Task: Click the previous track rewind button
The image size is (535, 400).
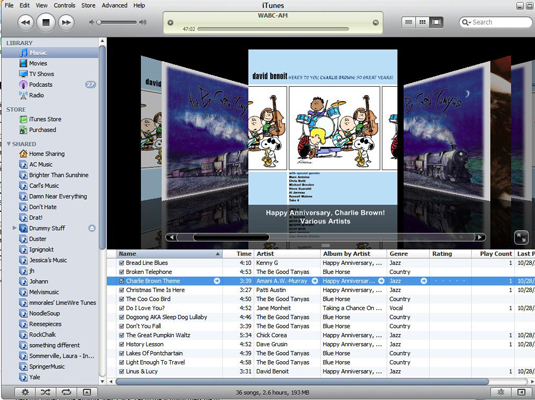Action: pyautogui.click(x=26, y=23)
